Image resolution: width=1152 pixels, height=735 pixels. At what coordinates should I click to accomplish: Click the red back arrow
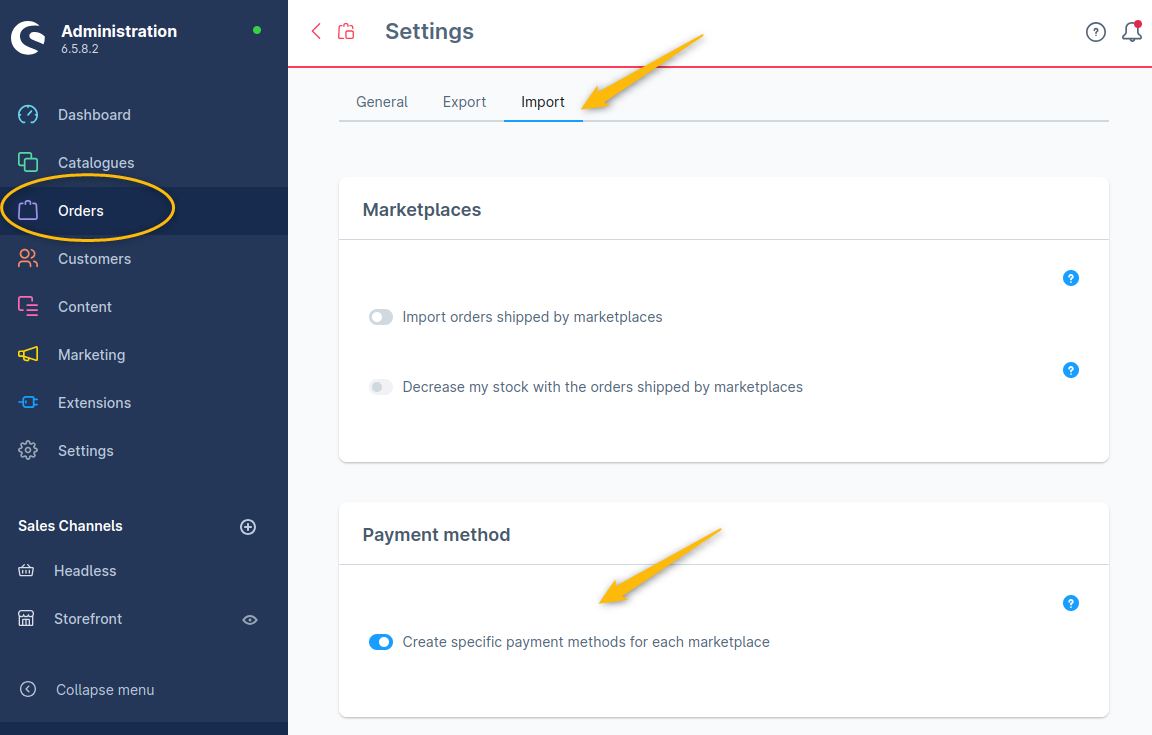tap(316, 32)
